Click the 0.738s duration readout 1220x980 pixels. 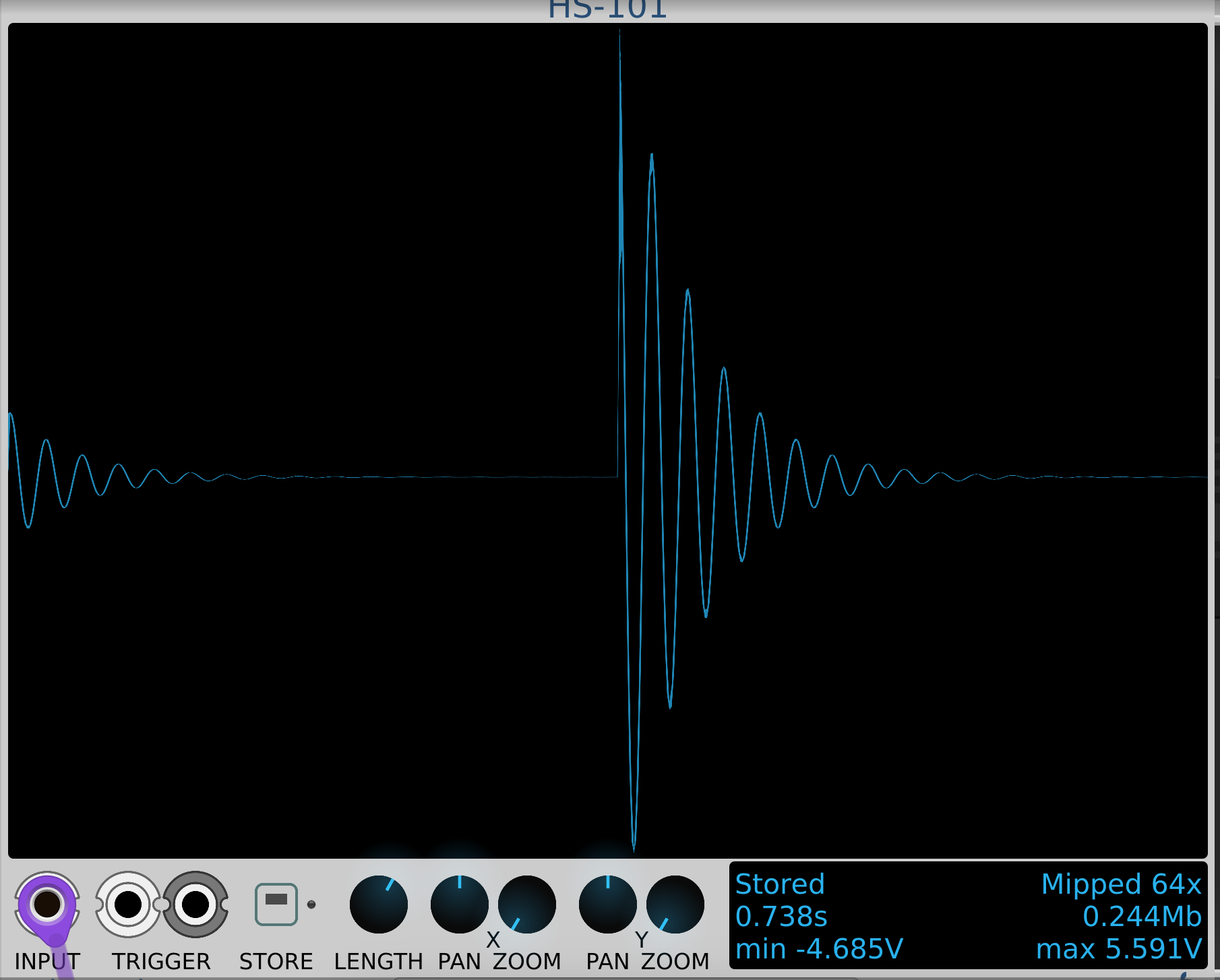(x=781, y=917)
